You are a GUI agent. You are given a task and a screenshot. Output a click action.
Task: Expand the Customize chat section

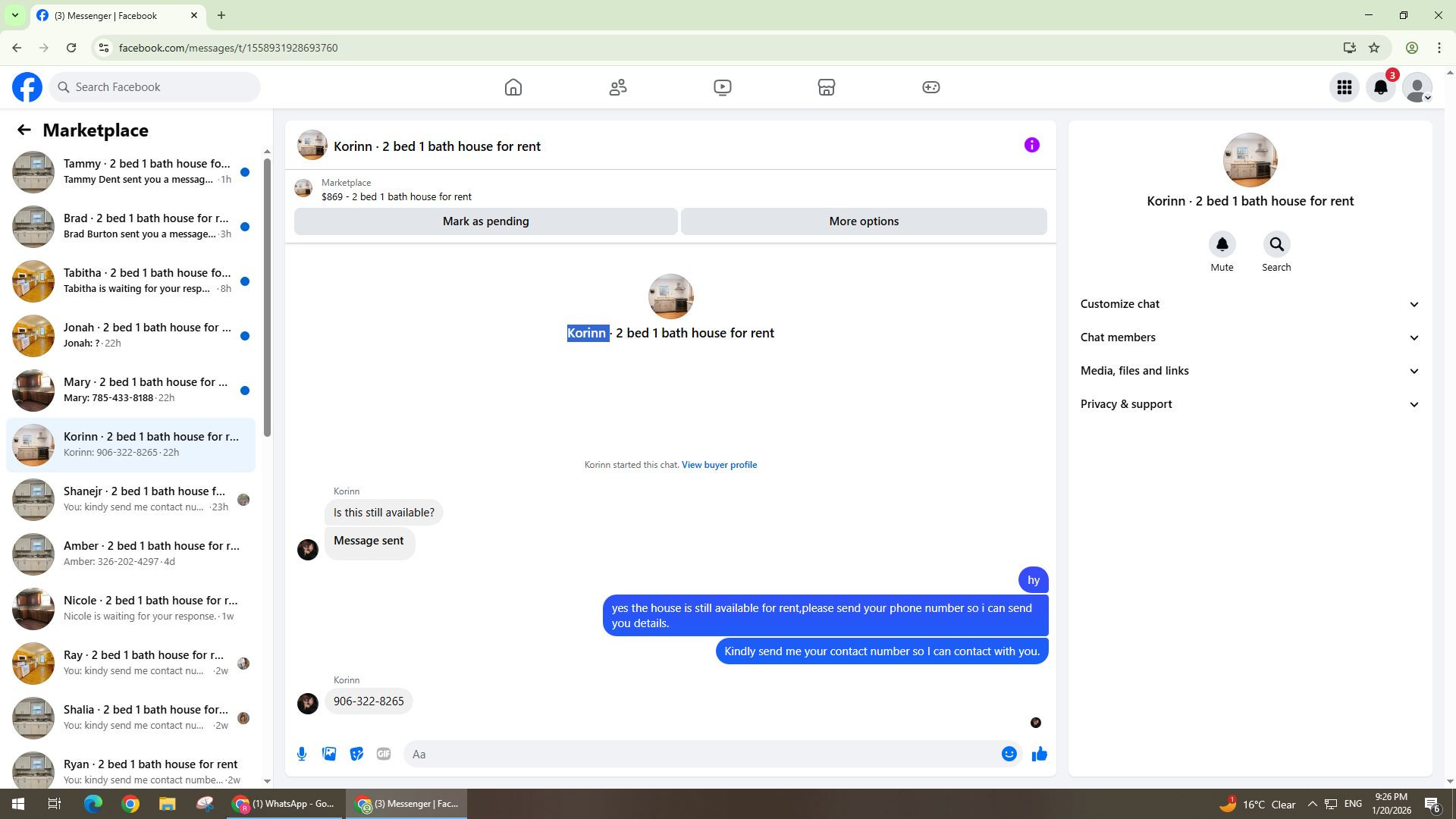tap(1250, 304)
